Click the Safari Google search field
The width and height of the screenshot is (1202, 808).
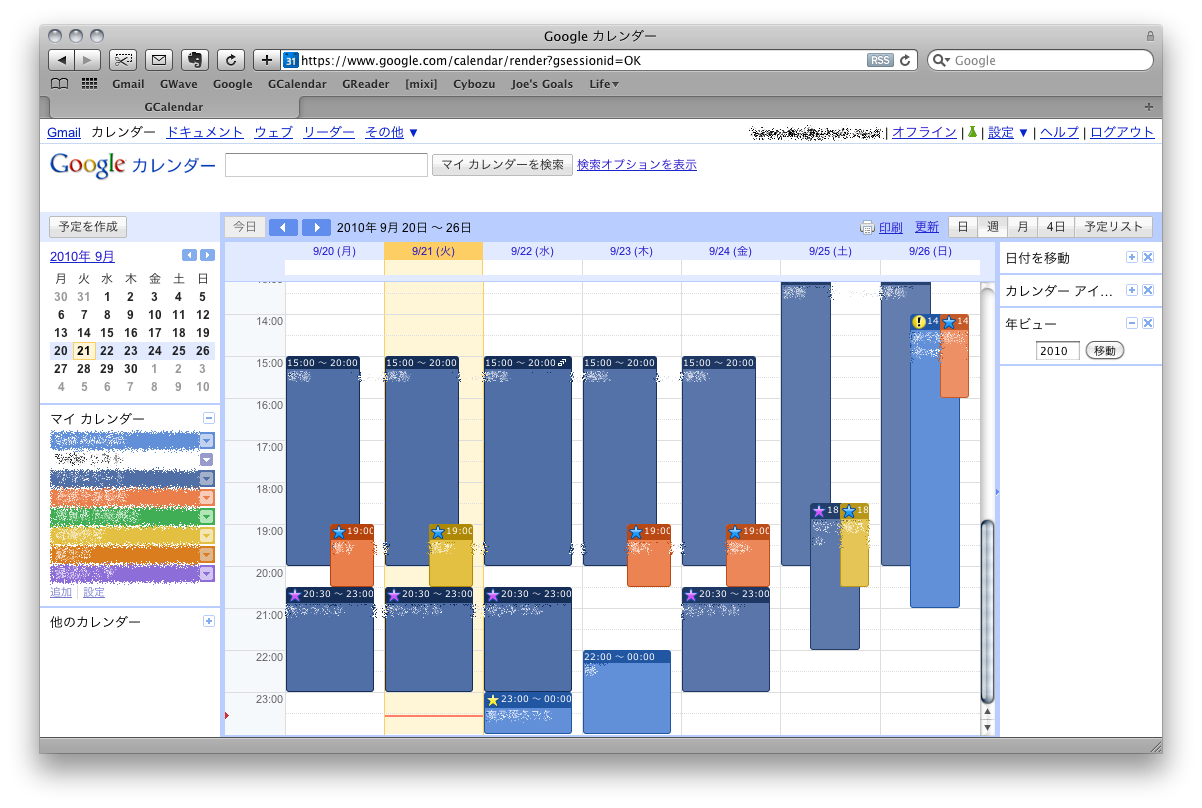1041,60
